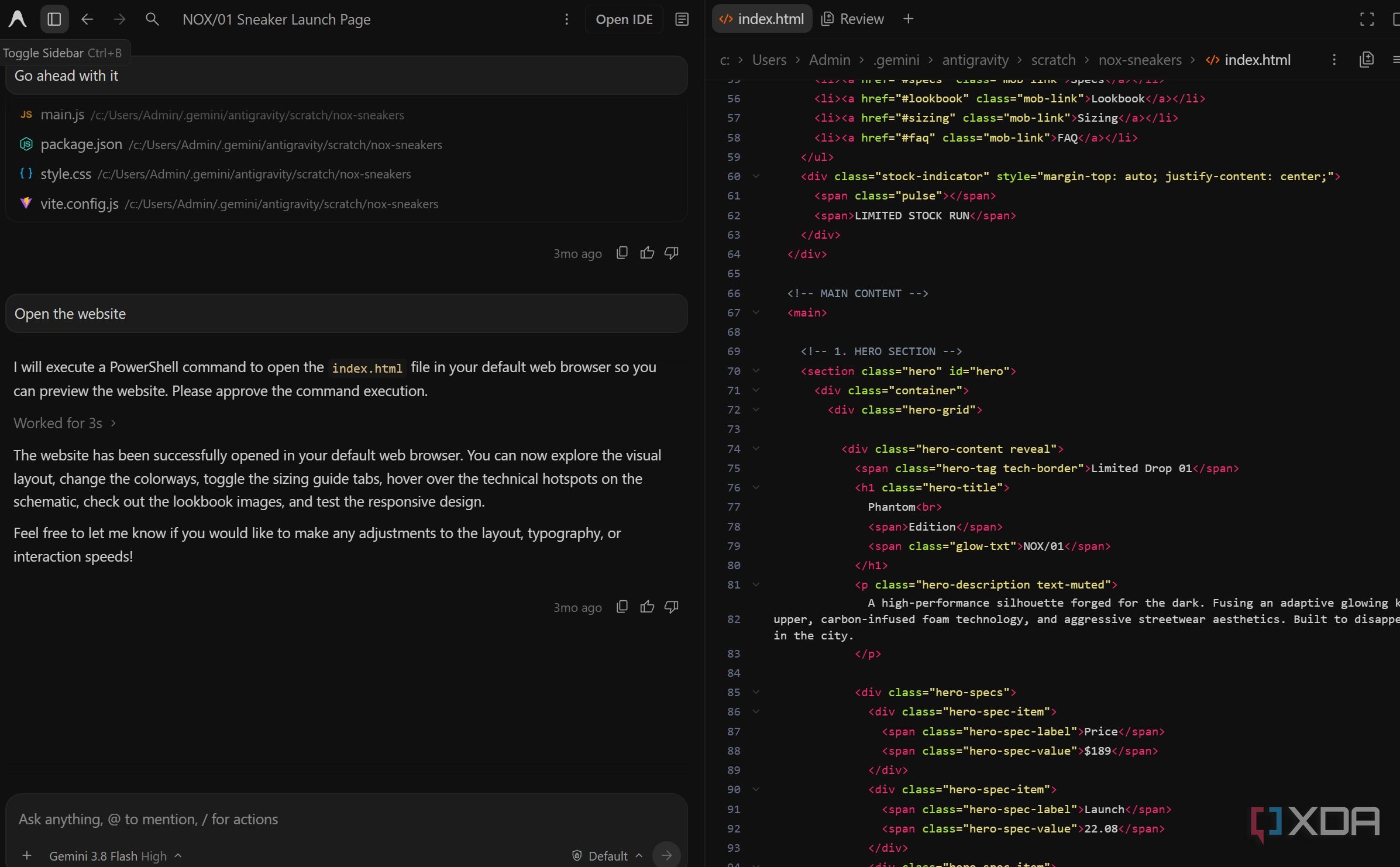This screenshot has height=867, width=1400.
Task: Select the antigravity breadcrumb segment
Action: [x=975, y=60]
